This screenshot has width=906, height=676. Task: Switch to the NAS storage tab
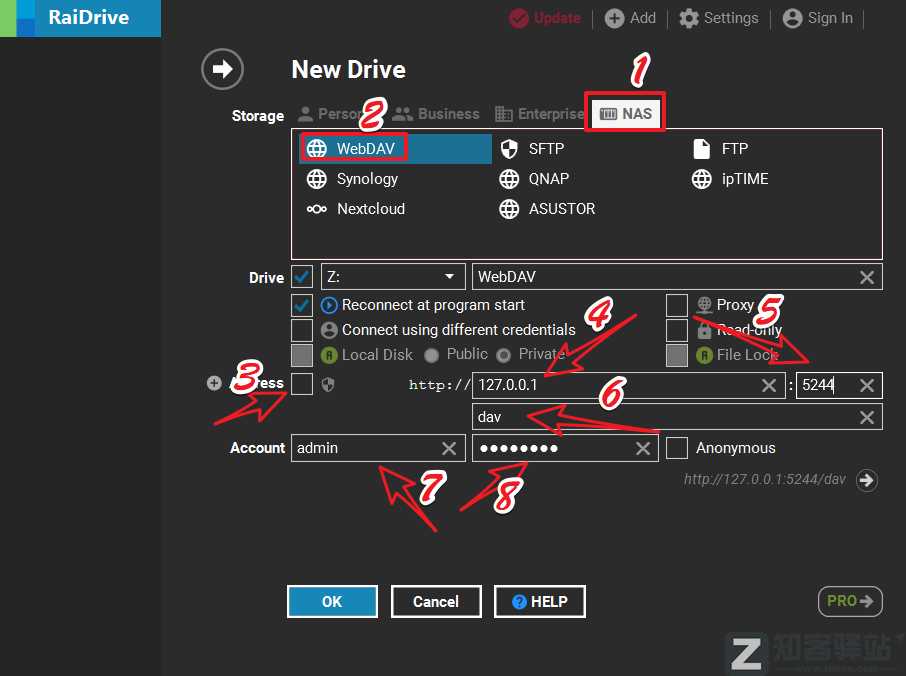(626, 114)
